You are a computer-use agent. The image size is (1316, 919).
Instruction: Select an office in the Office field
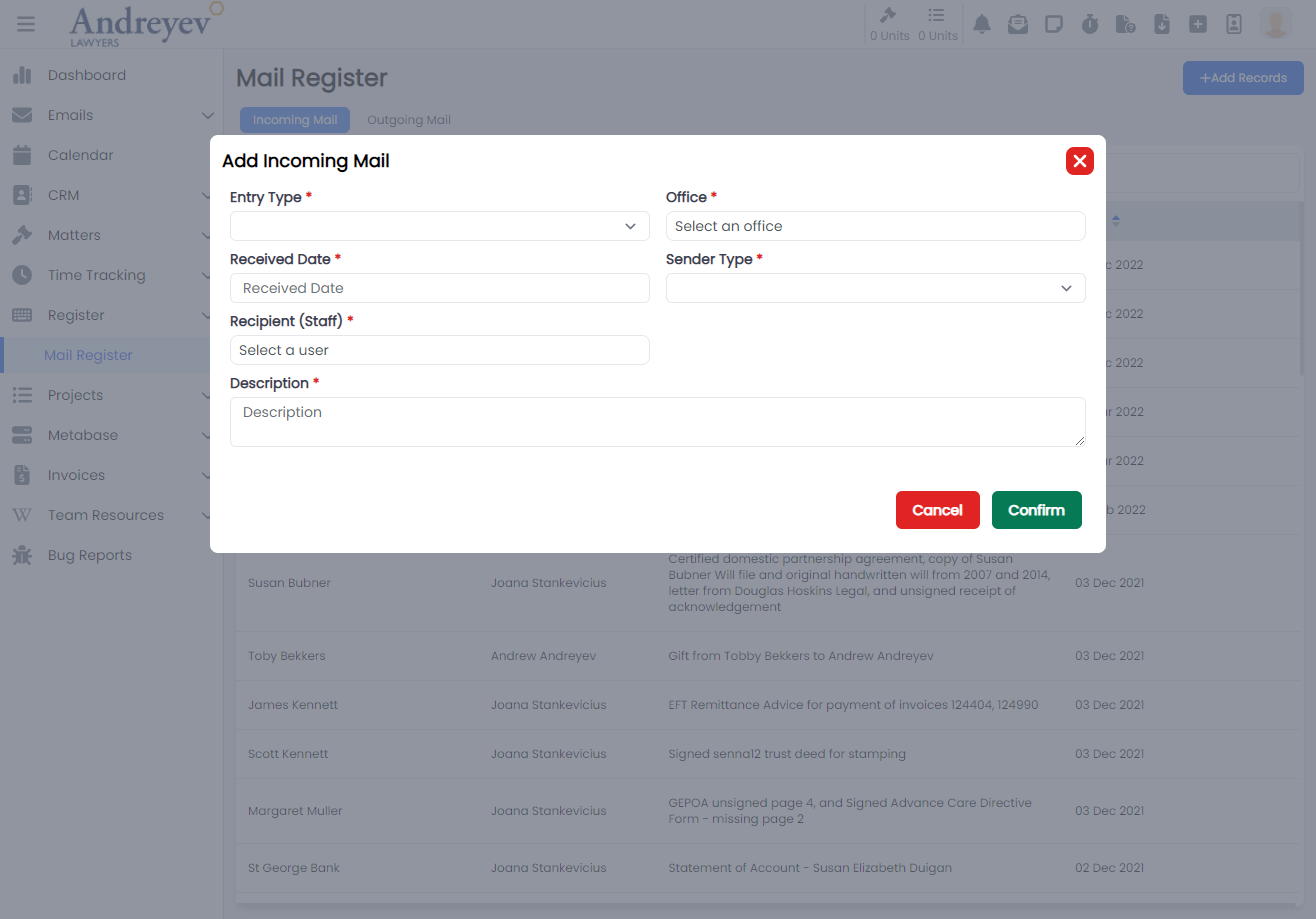tap(875, 226)
